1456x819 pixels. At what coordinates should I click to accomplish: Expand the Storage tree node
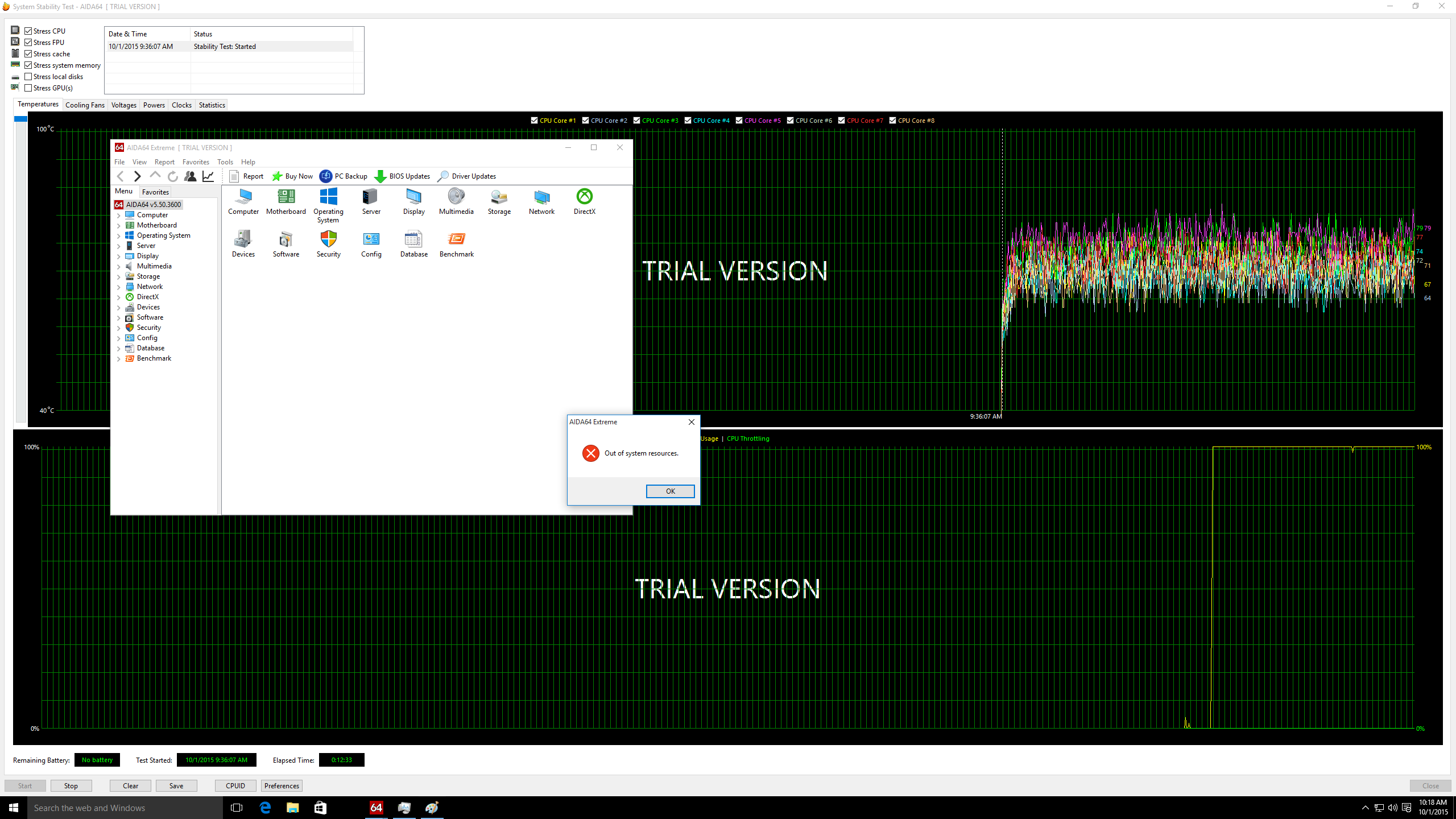pos(119,277)
